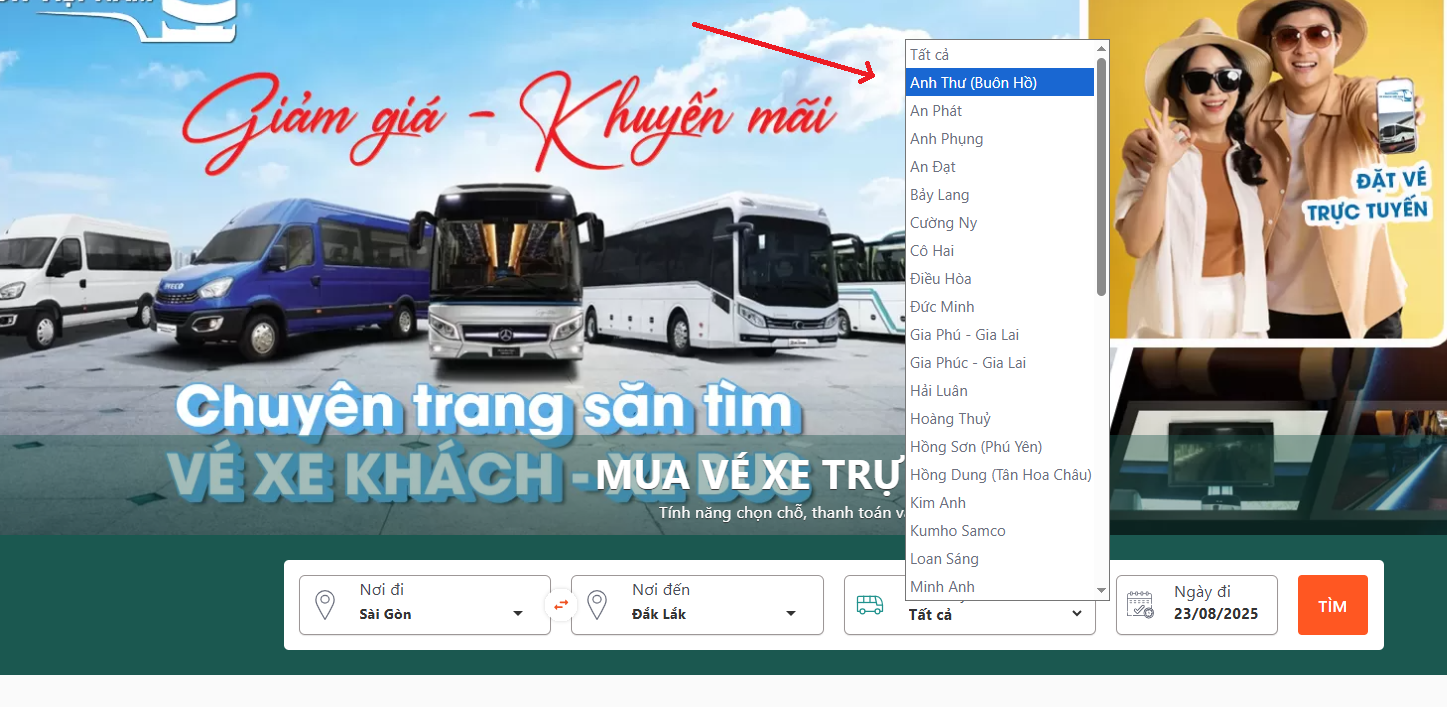Choose Hoàng Thuỷ operator

point(1000,419)
